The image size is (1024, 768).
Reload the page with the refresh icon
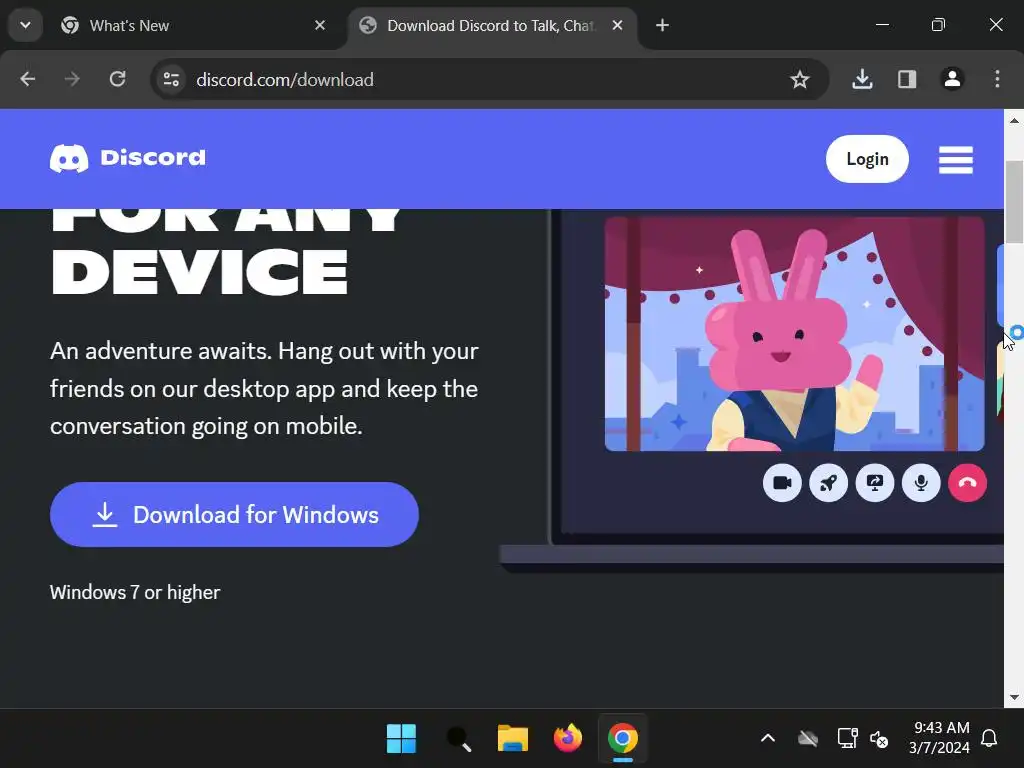point(118,79)
